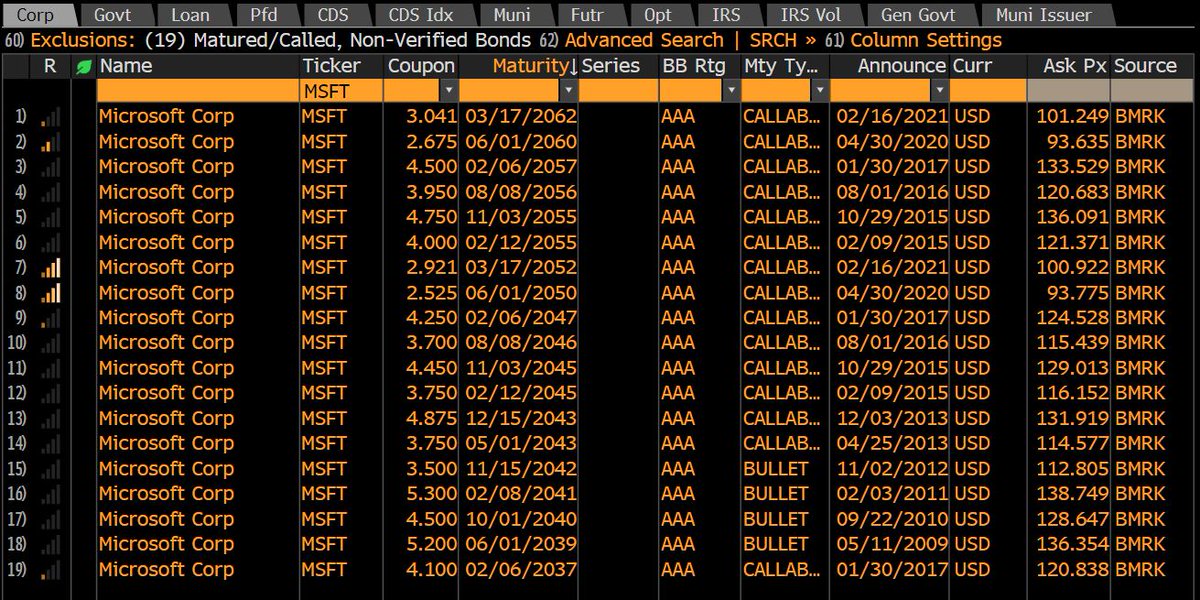Open the Announce filter dropdown arrow
The image size is (1200, 600).
(938, 91)
